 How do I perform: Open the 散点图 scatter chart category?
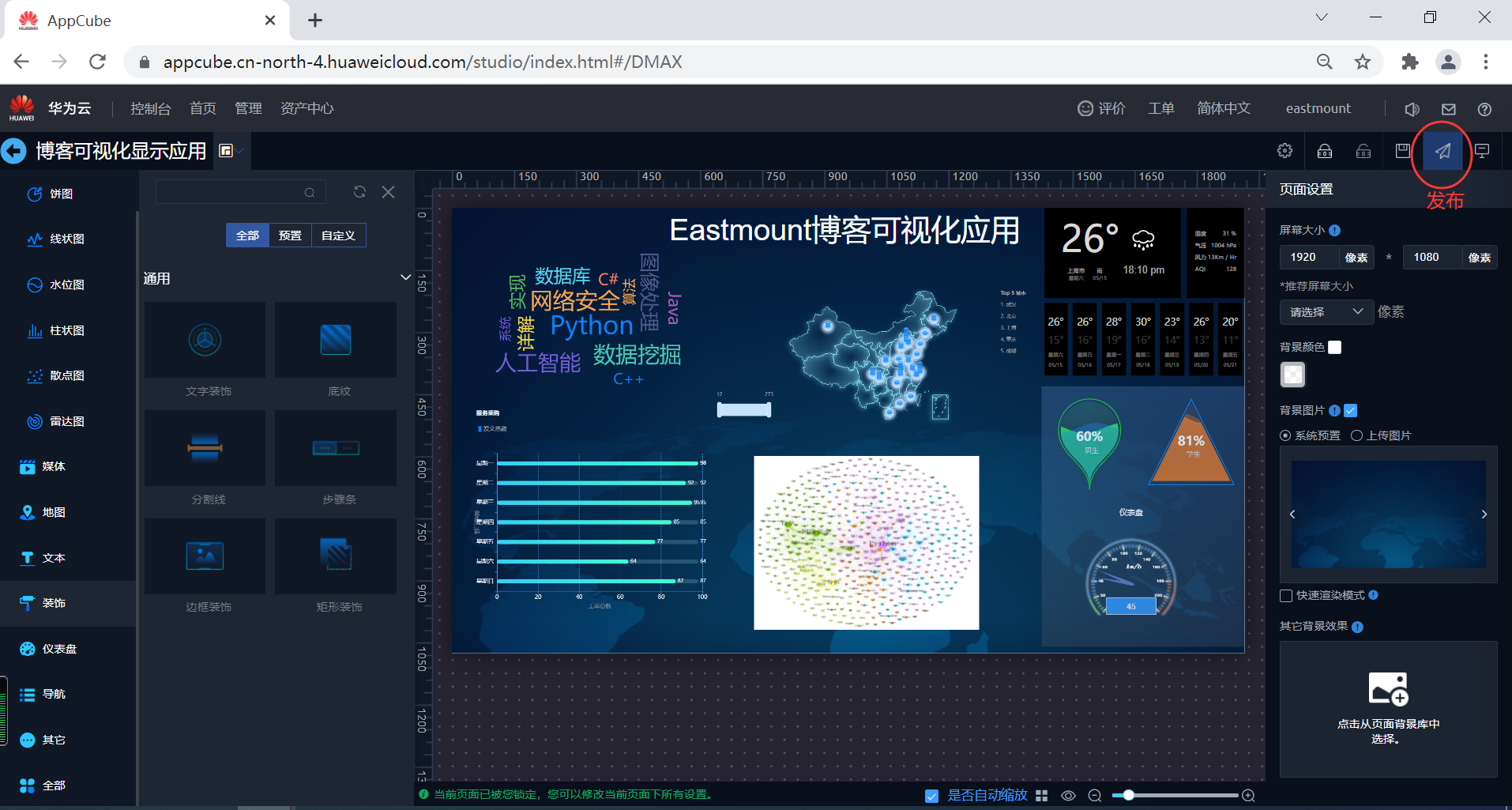click(55, 375)
